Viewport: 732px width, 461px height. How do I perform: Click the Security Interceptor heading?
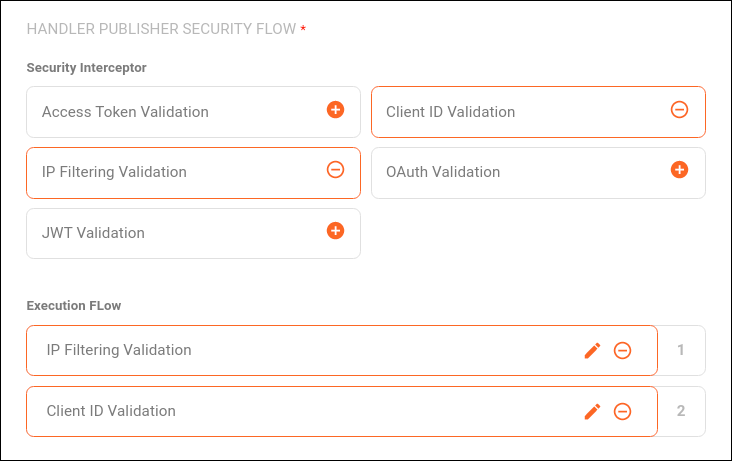coord(87,68)
